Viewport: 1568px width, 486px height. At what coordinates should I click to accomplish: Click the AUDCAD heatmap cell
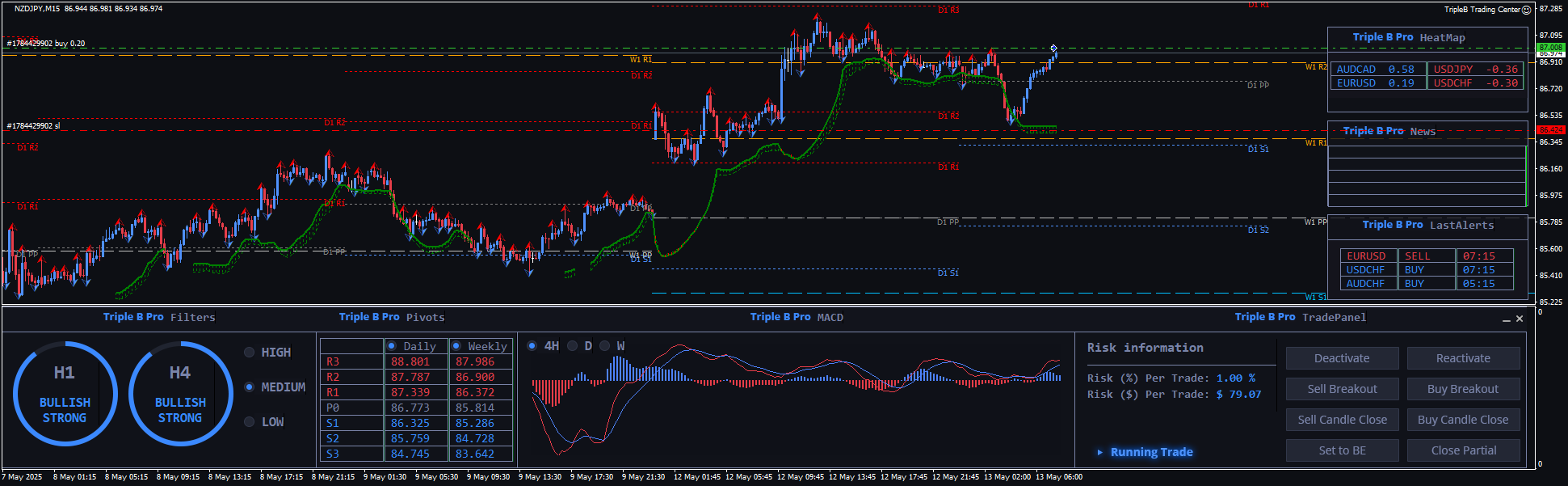[1376, 70]
